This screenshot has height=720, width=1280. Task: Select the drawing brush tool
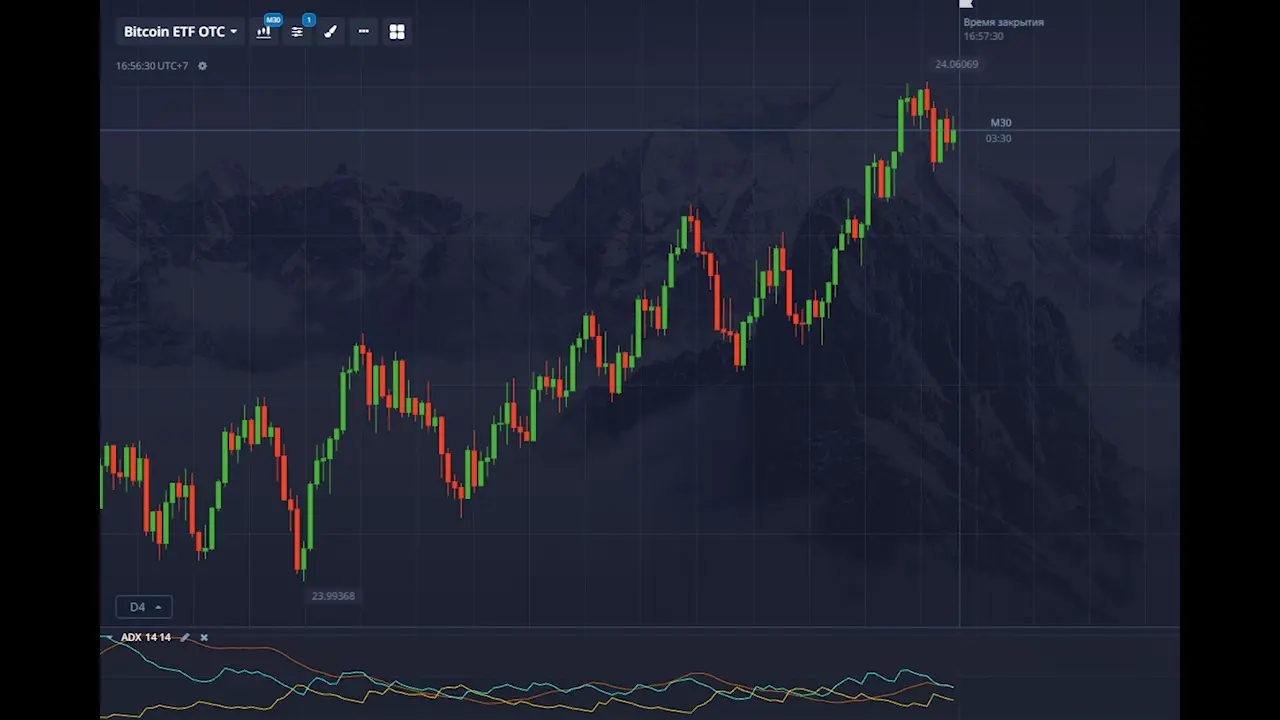click(x=330, y=32)
